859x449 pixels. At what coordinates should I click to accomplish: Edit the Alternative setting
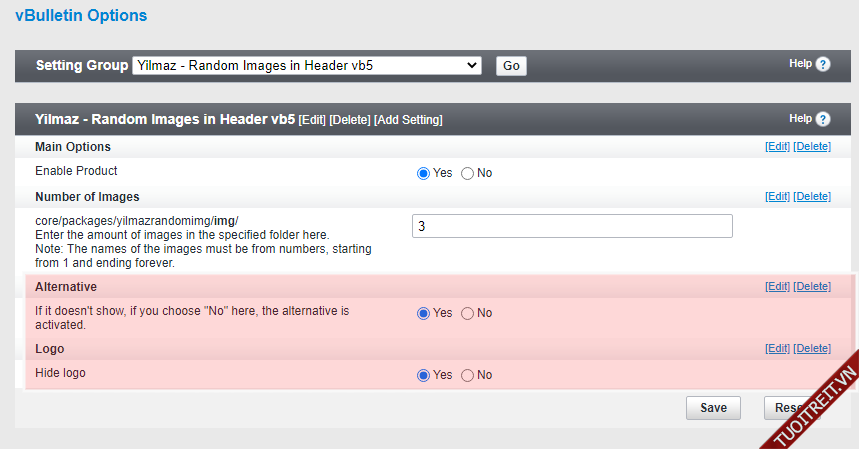pos(777,287)
